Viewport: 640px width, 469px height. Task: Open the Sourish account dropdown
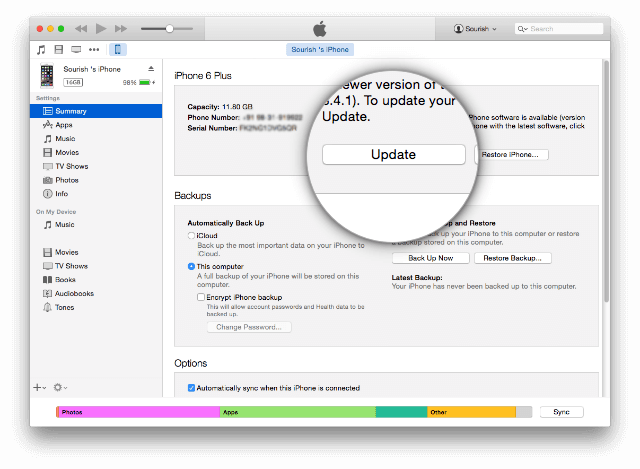pyautogui.click(x=475, y=29)
